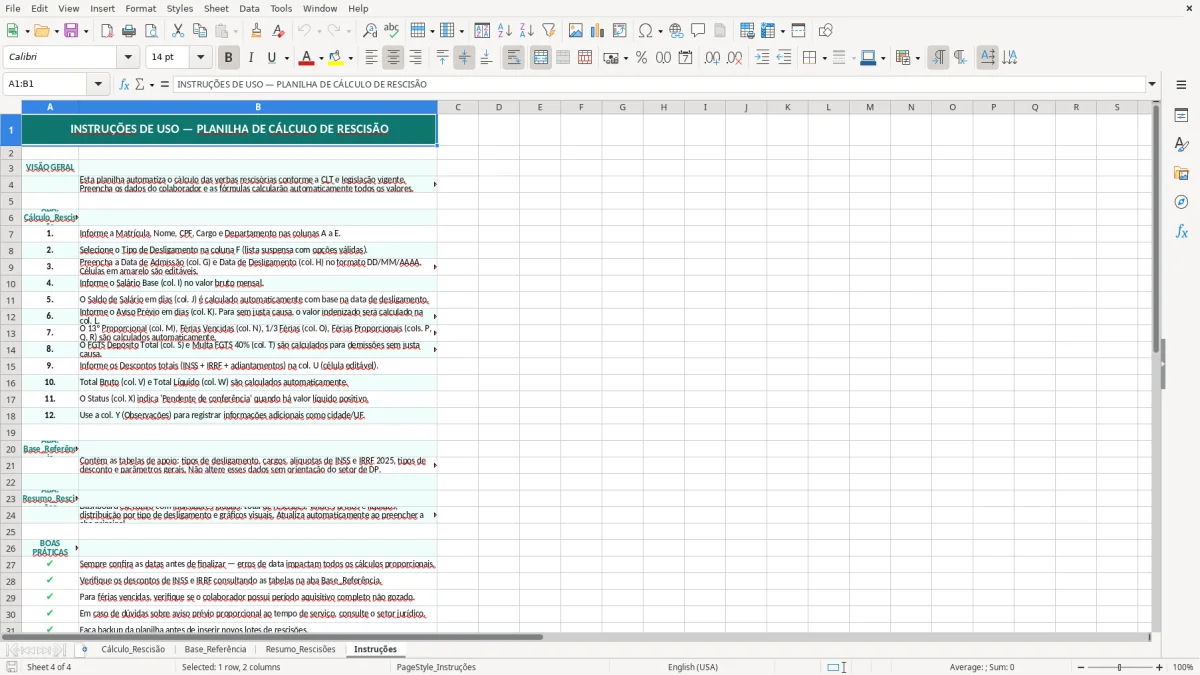
Task: Toggle Merge and Center Cells
Action: [x=541, y=58]
